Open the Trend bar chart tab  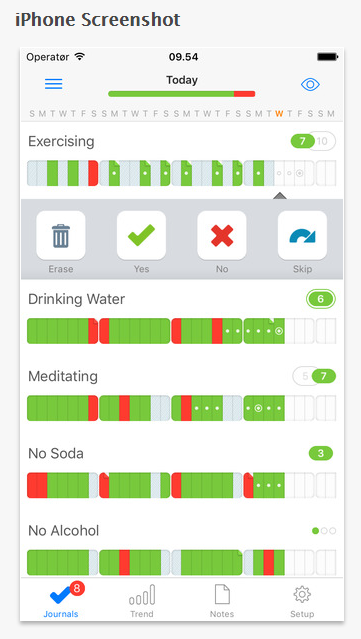142,601
